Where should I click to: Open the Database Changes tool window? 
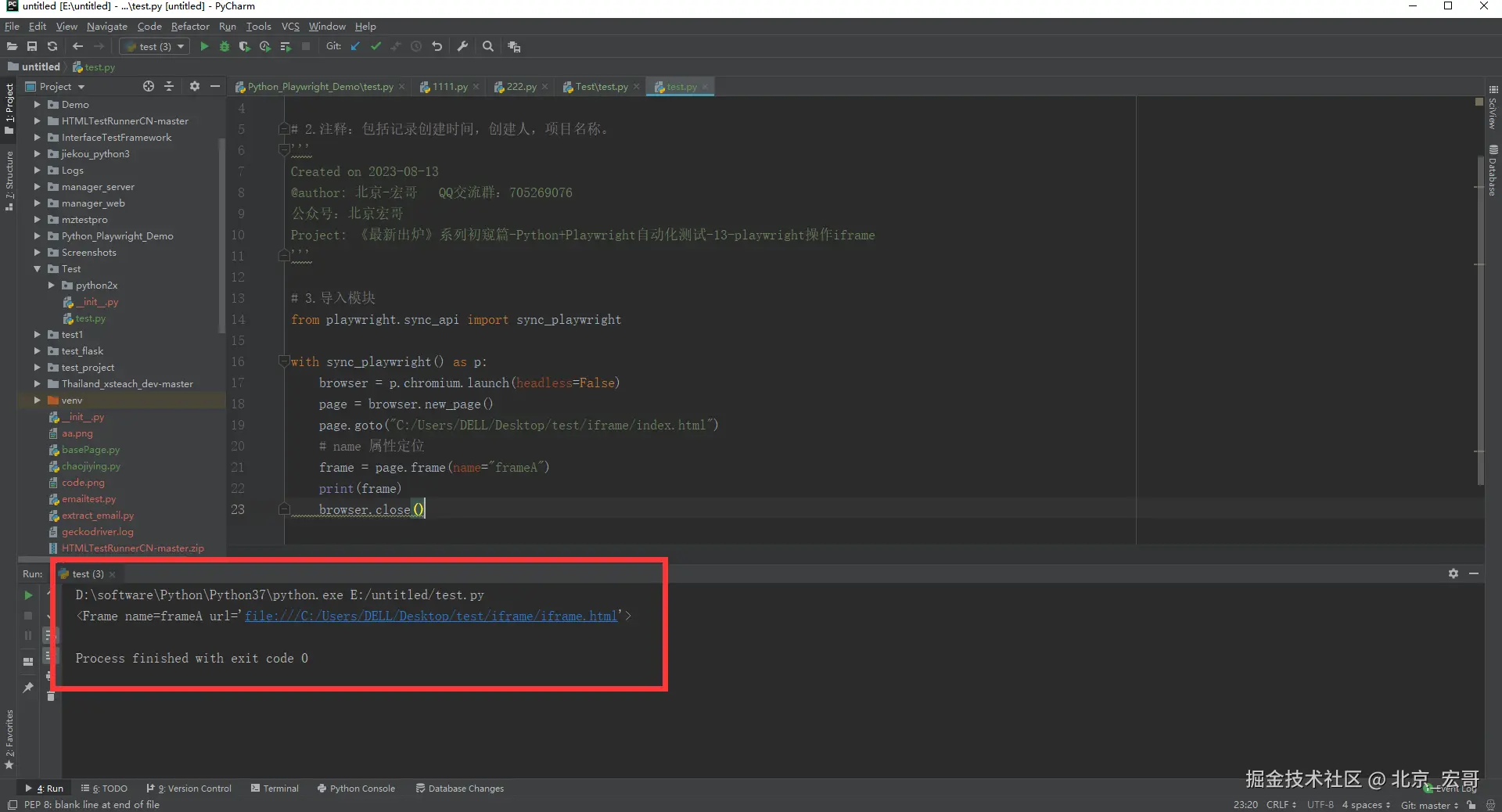coord(460,789)
